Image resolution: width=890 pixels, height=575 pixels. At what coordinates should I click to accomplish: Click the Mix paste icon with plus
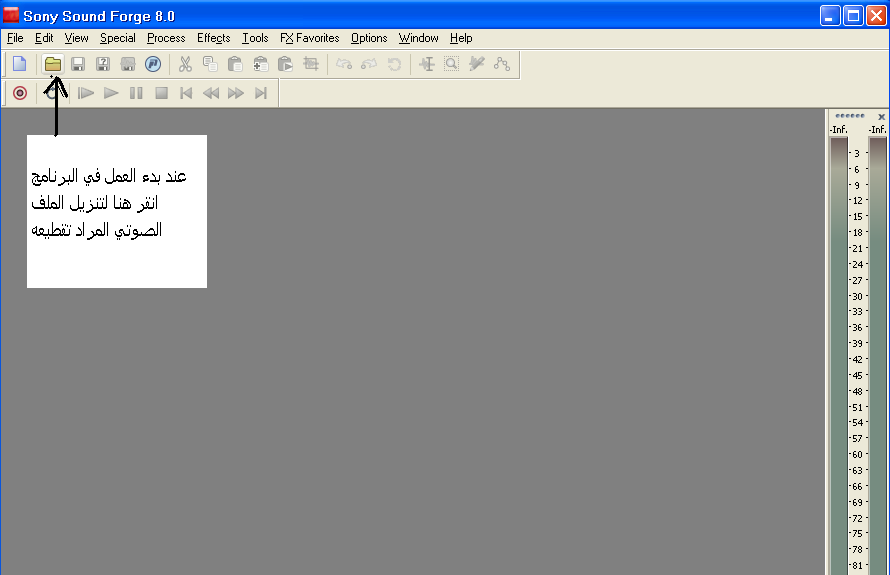pos(261,64)
